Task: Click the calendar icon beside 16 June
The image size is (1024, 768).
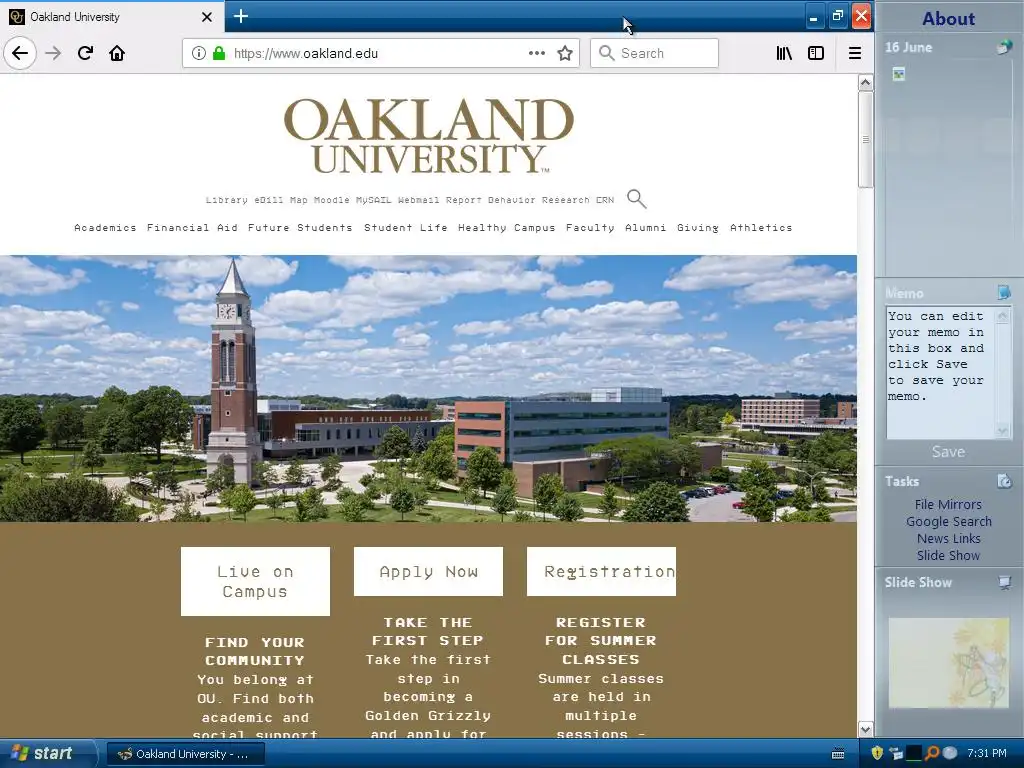Action: [x=1004, y=47]
